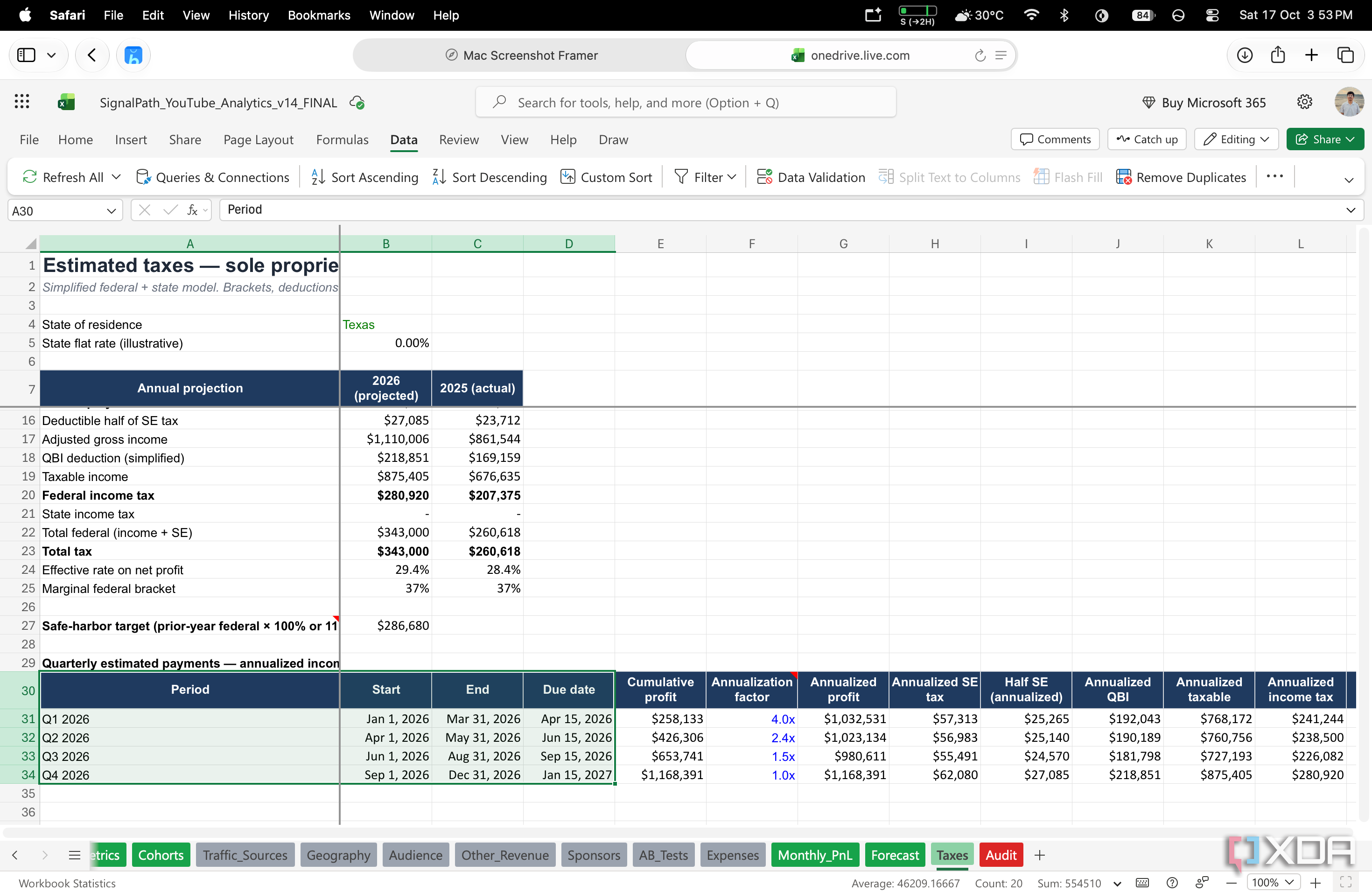Show Safari downloads
1372x892 pixels.
(1245, 56)
